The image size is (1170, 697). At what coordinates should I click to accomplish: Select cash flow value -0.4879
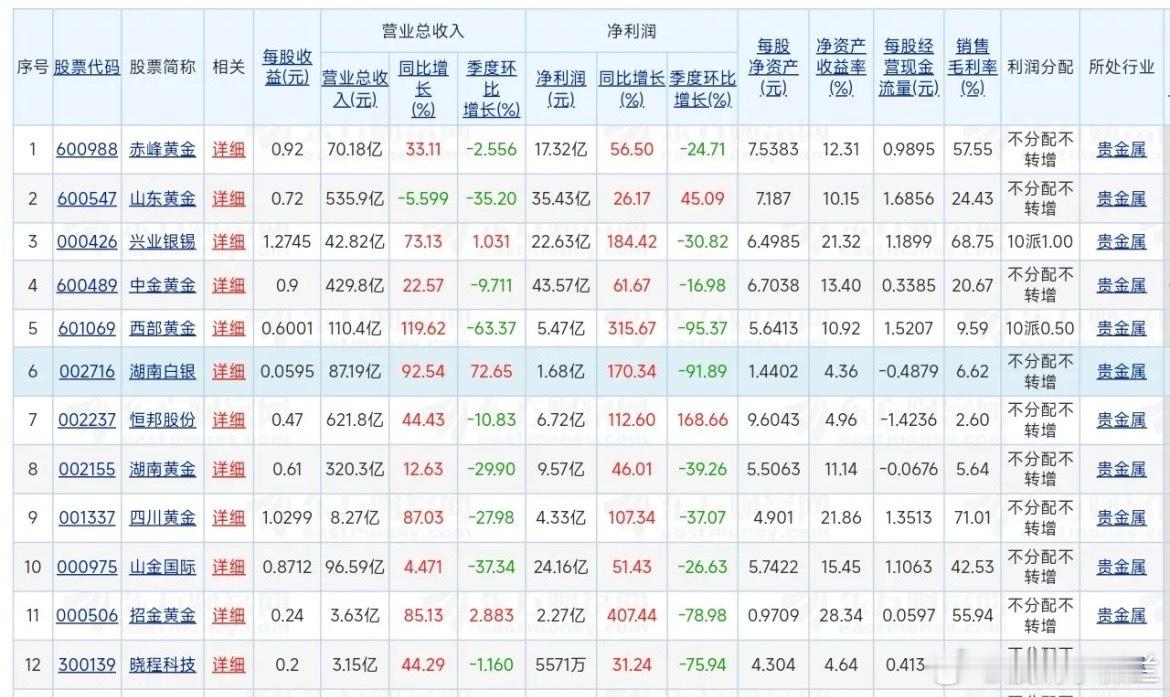point(909,371)
